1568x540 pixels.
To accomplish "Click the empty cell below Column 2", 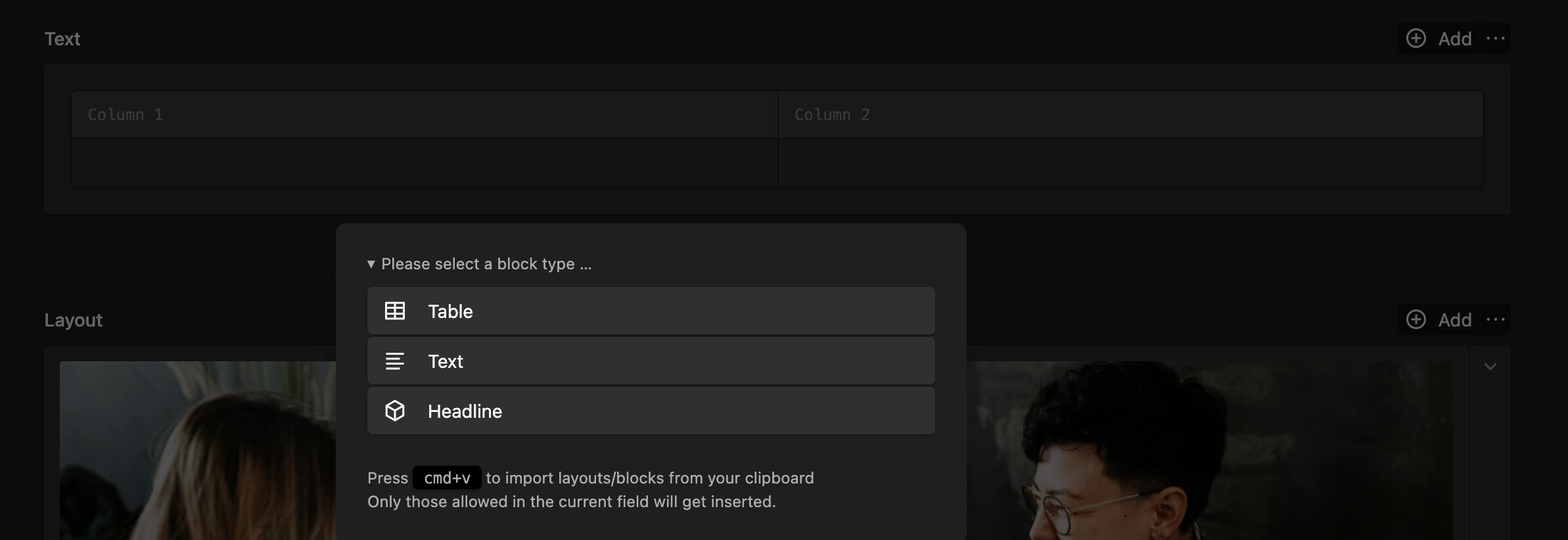I will 1130,163.
